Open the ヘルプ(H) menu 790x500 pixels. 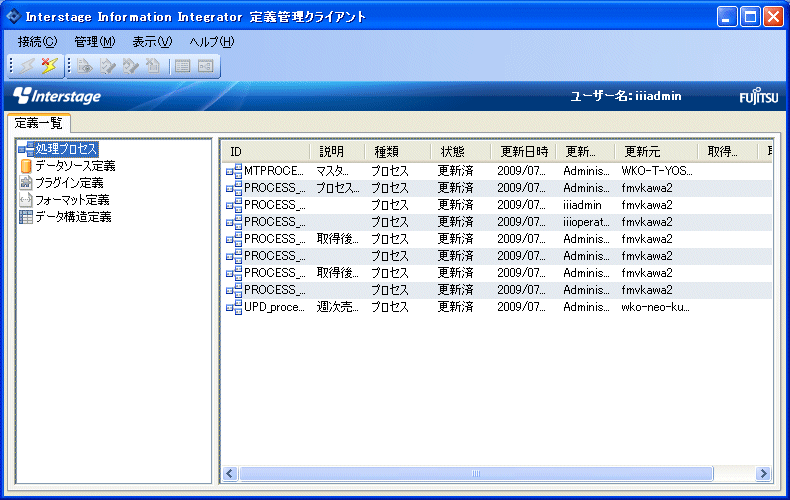(212, 42)
